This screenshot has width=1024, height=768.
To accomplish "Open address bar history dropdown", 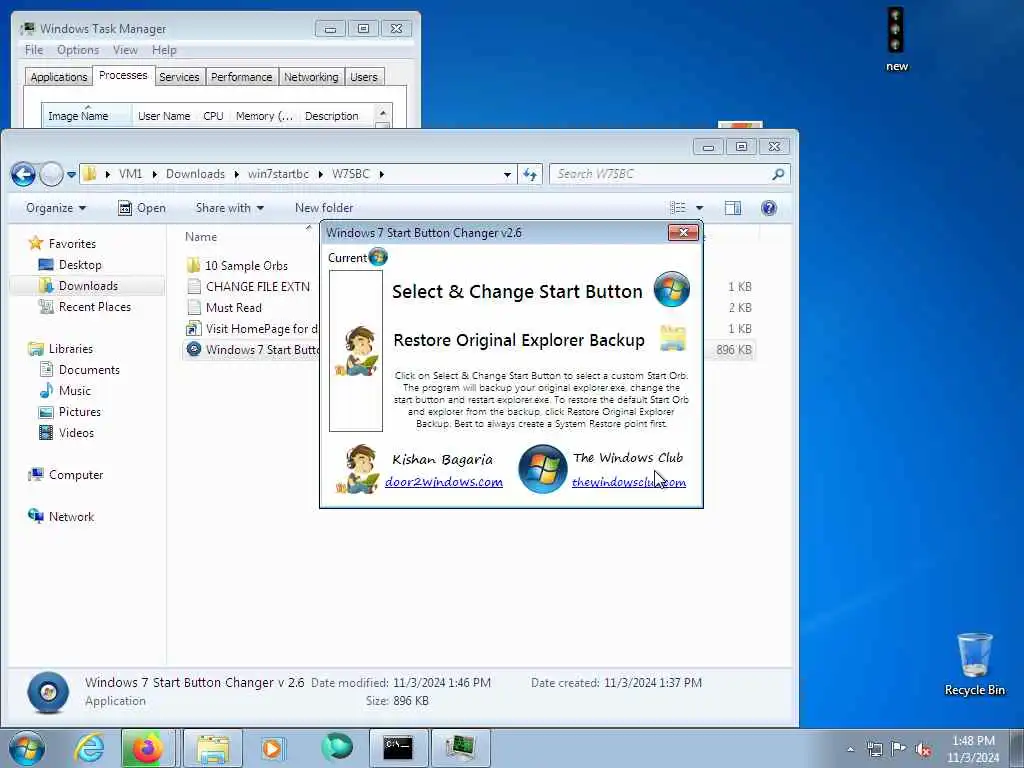I will pos(507,174).
